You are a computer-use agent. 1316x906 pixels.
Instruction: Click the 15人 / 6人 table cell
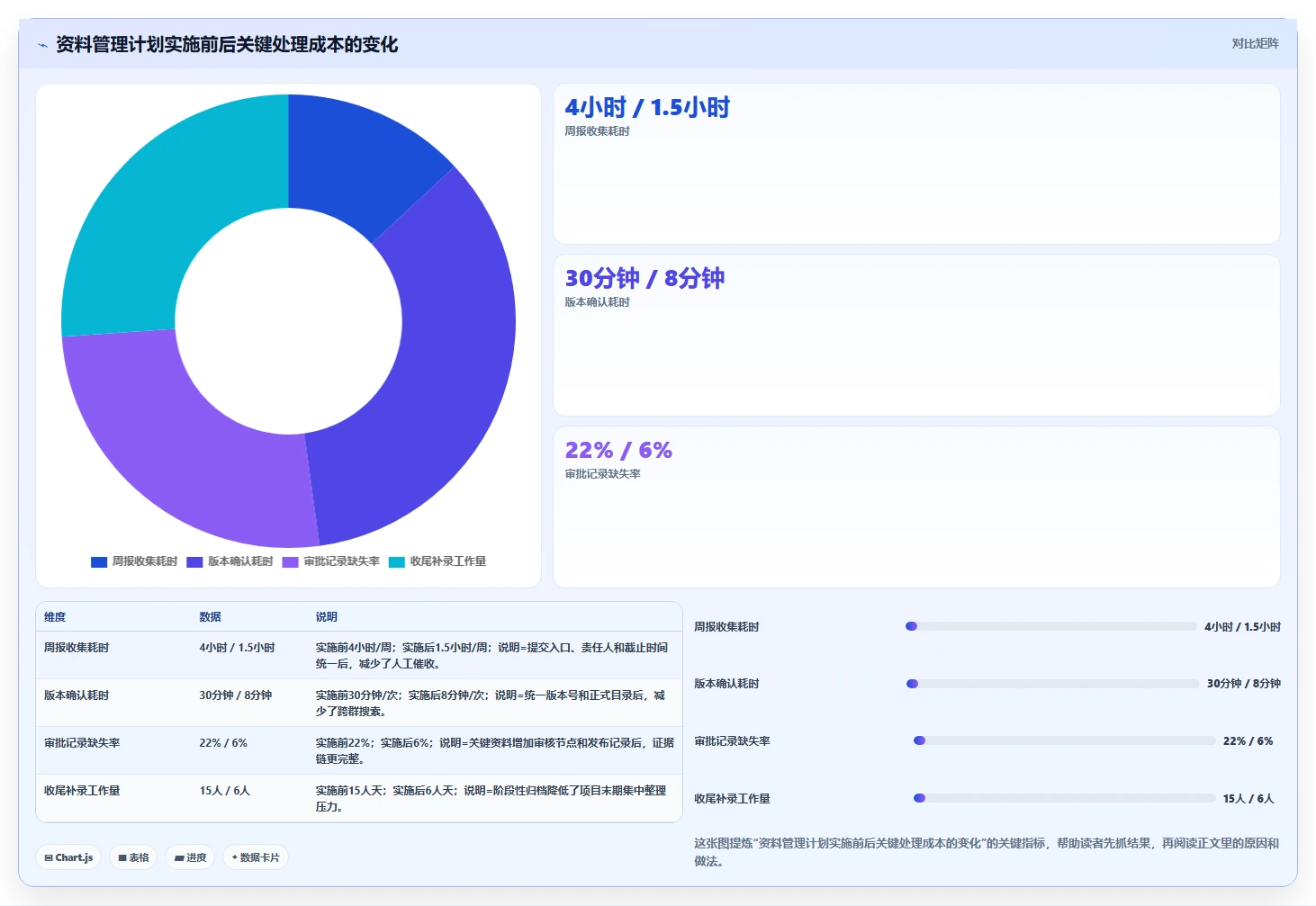click(224, 791)
